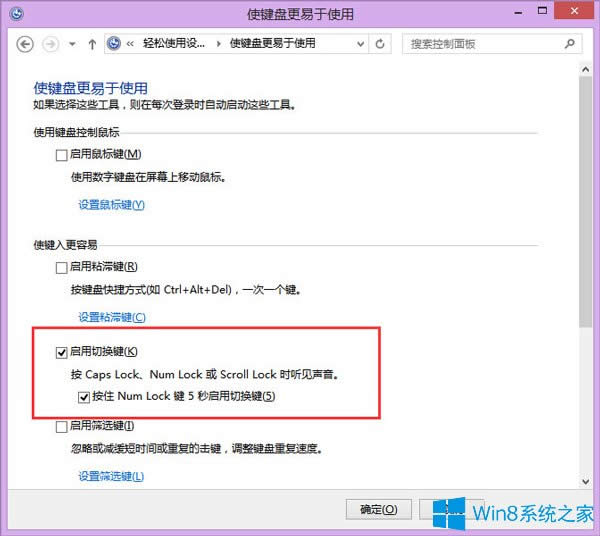Click the scrollbar up arrow
This screenshot has width=600, height=536.
coord(585,70)
